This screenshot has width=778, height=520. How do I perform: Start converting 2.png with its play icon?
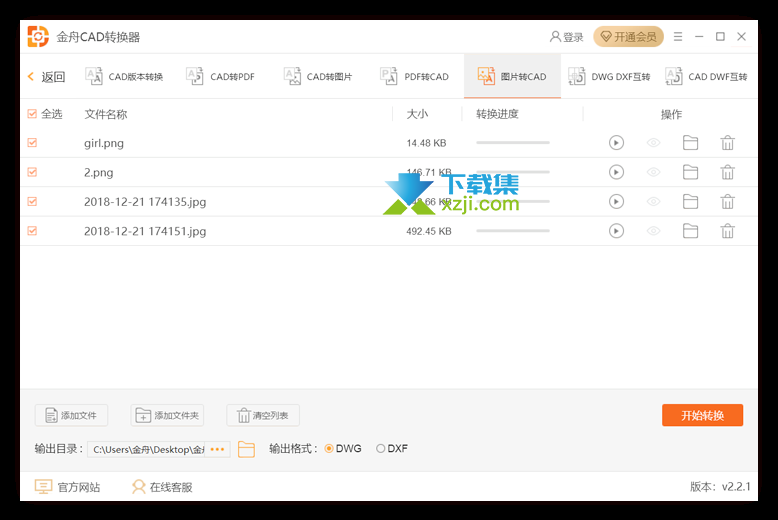pyautogui.click(x=616, y=172)
